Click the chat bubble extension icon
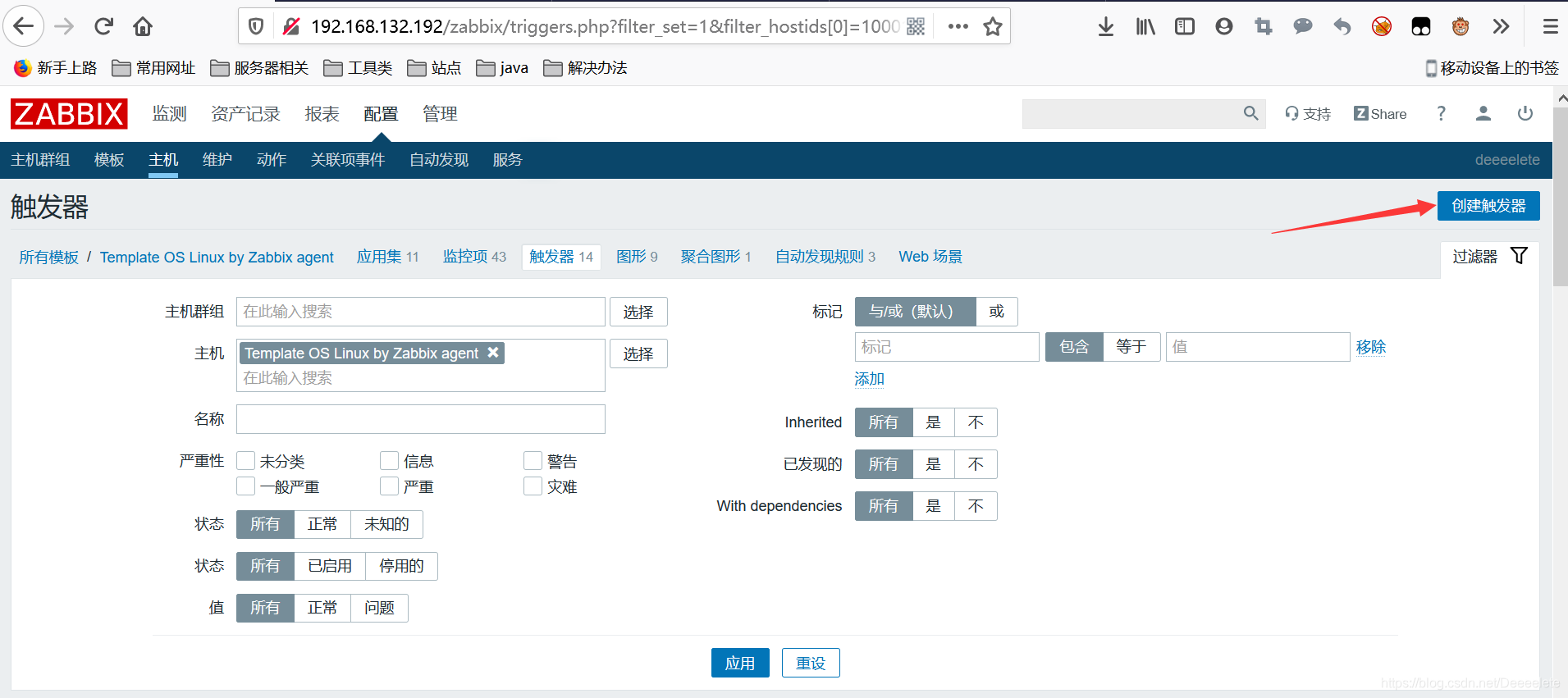Viewport: 1568px width, 698px height. [1303, 26]
